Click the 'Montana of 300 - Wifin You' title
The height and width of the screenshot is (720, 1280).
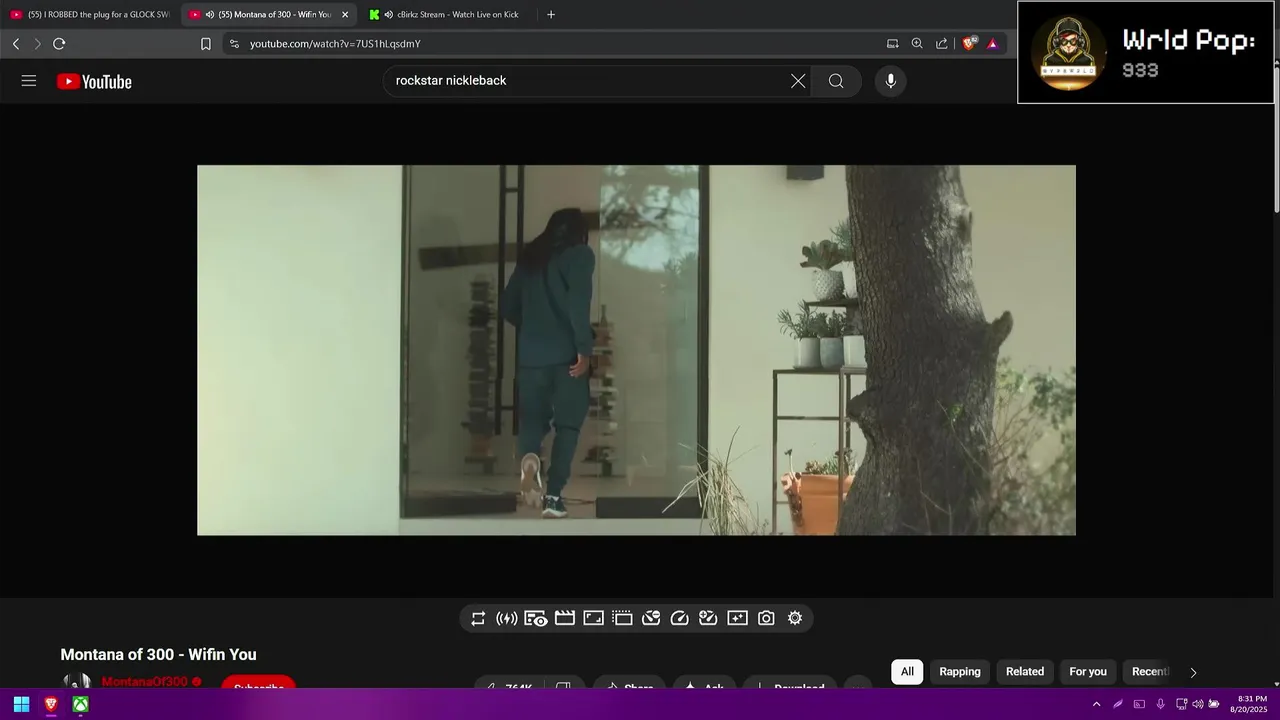(158, 655)
